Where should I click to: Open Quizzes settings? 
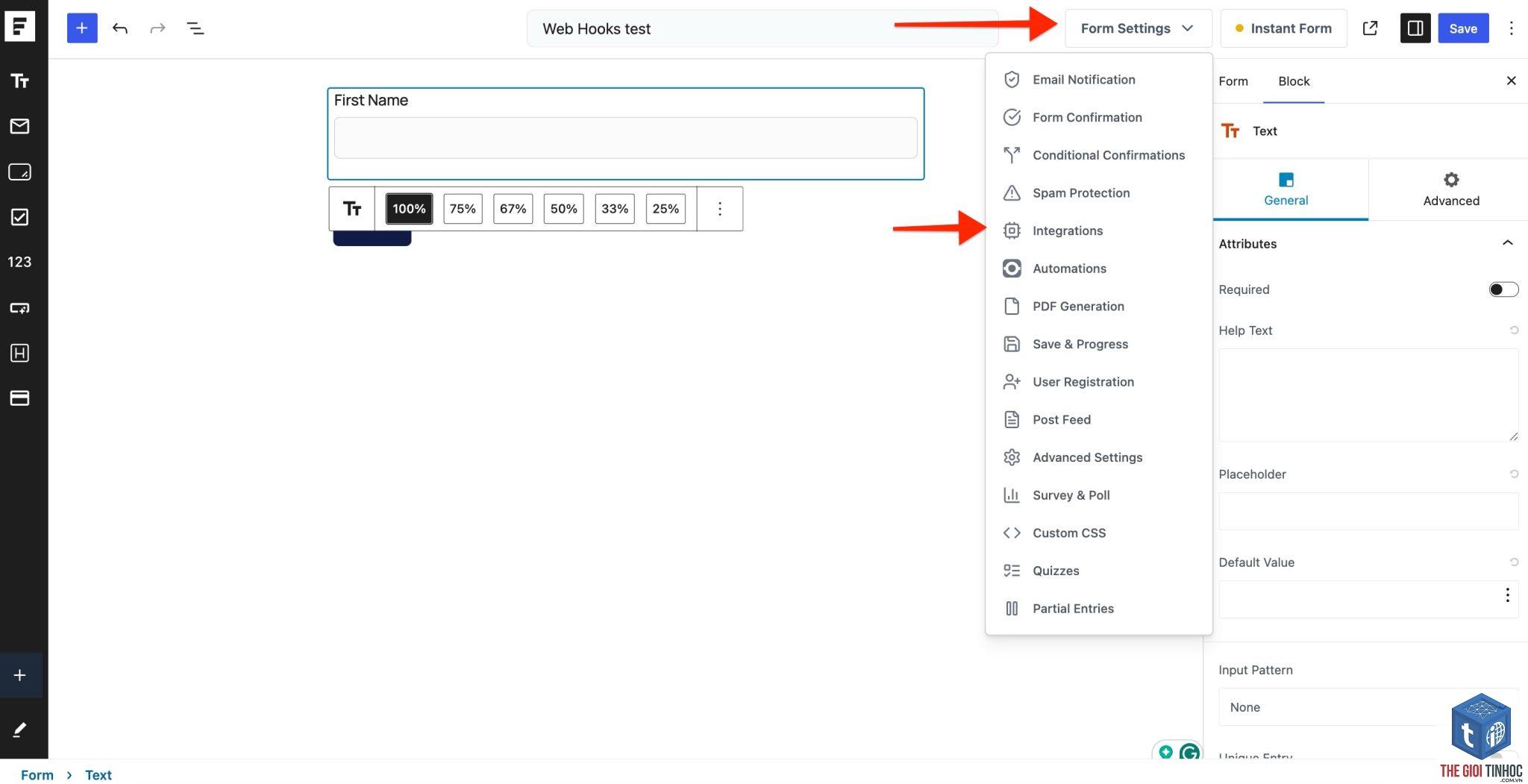[1098, 571]
